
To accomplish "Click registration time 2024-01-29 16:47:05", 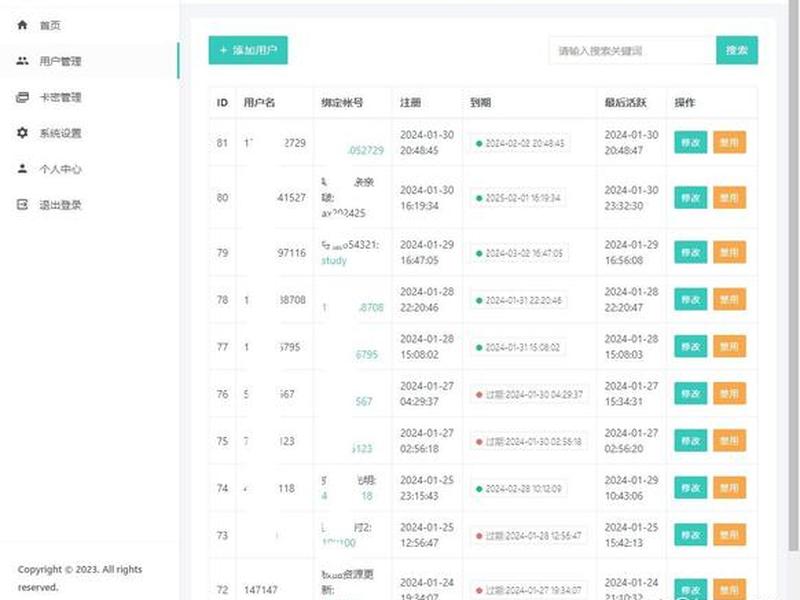I will (427, 253).
